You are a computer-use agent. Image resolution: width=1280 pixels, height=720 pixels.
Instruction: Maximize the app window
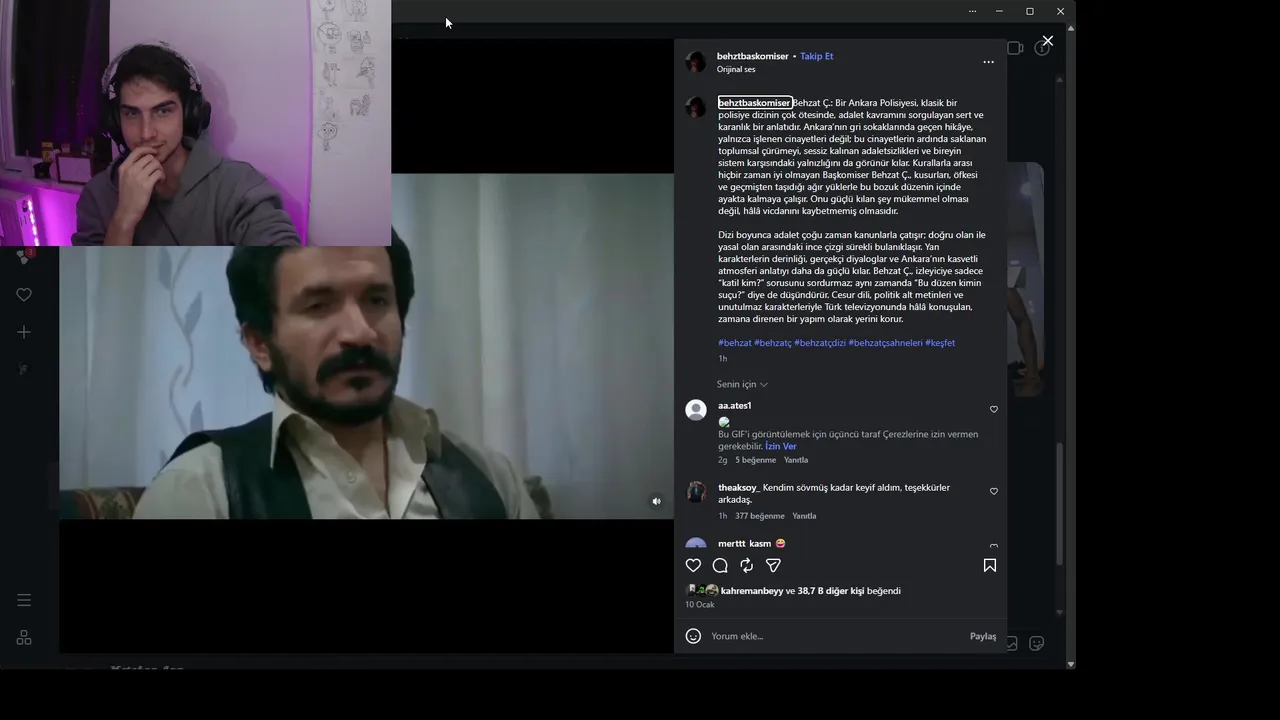(1030, 11)
